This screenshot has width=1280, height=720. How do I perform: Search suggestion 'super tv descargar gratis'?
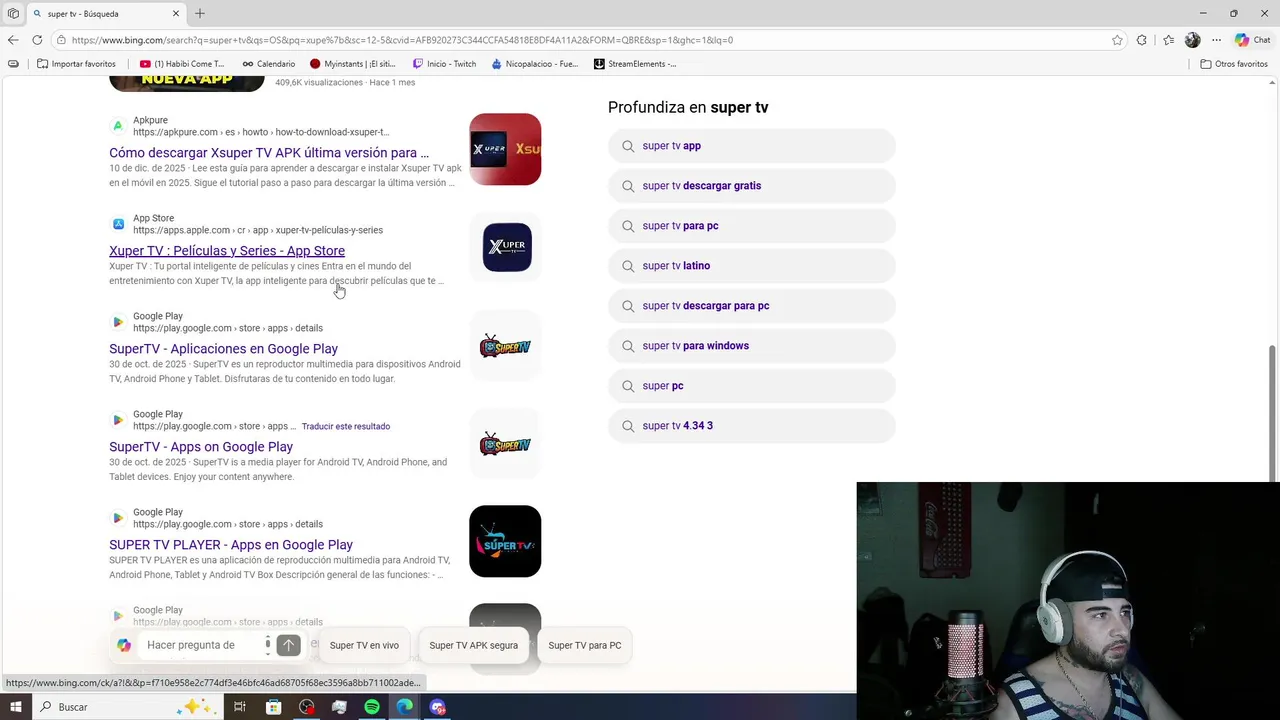pyautogui.click(x=752, y=186)
